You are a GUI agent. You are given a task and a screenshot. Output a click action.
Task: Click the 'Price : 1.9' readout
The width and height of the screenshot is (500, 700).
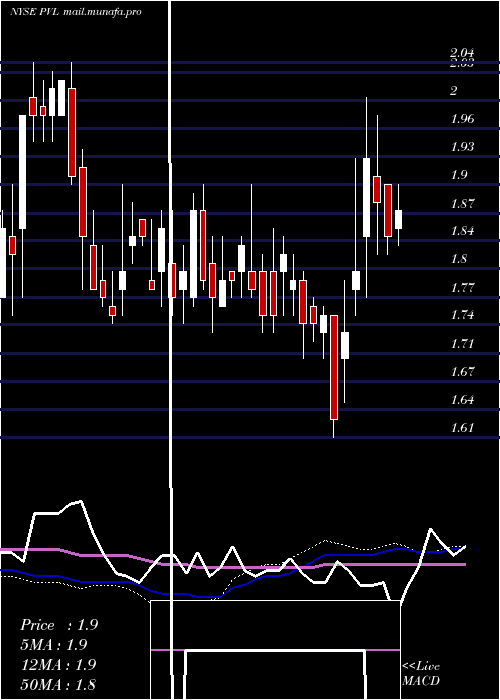pos(59,625)
